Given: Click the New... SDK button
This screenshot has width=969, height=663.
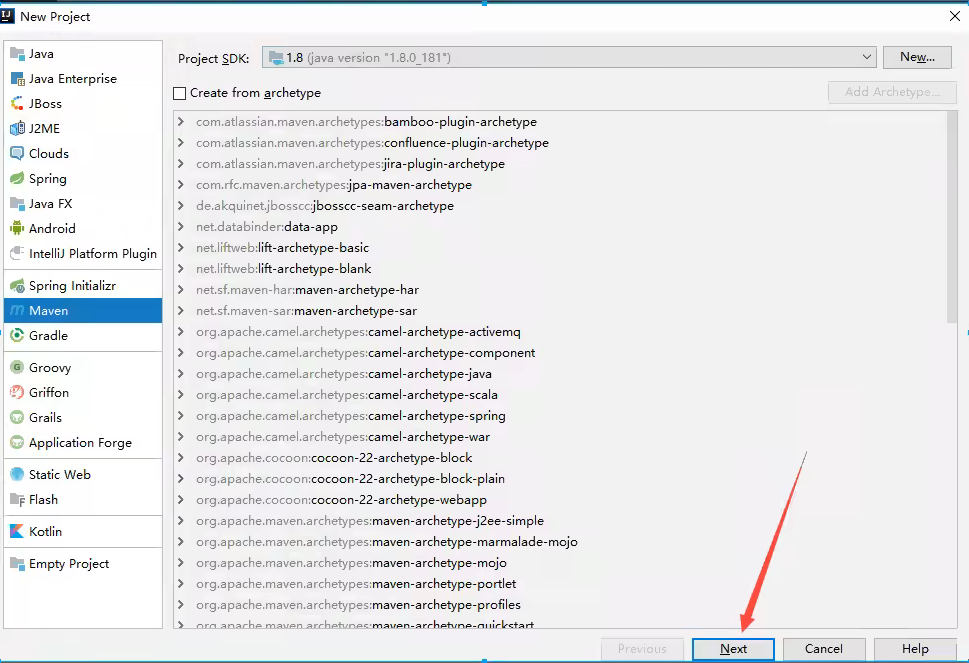Looking at the screenshot, I should pos(917,57).
